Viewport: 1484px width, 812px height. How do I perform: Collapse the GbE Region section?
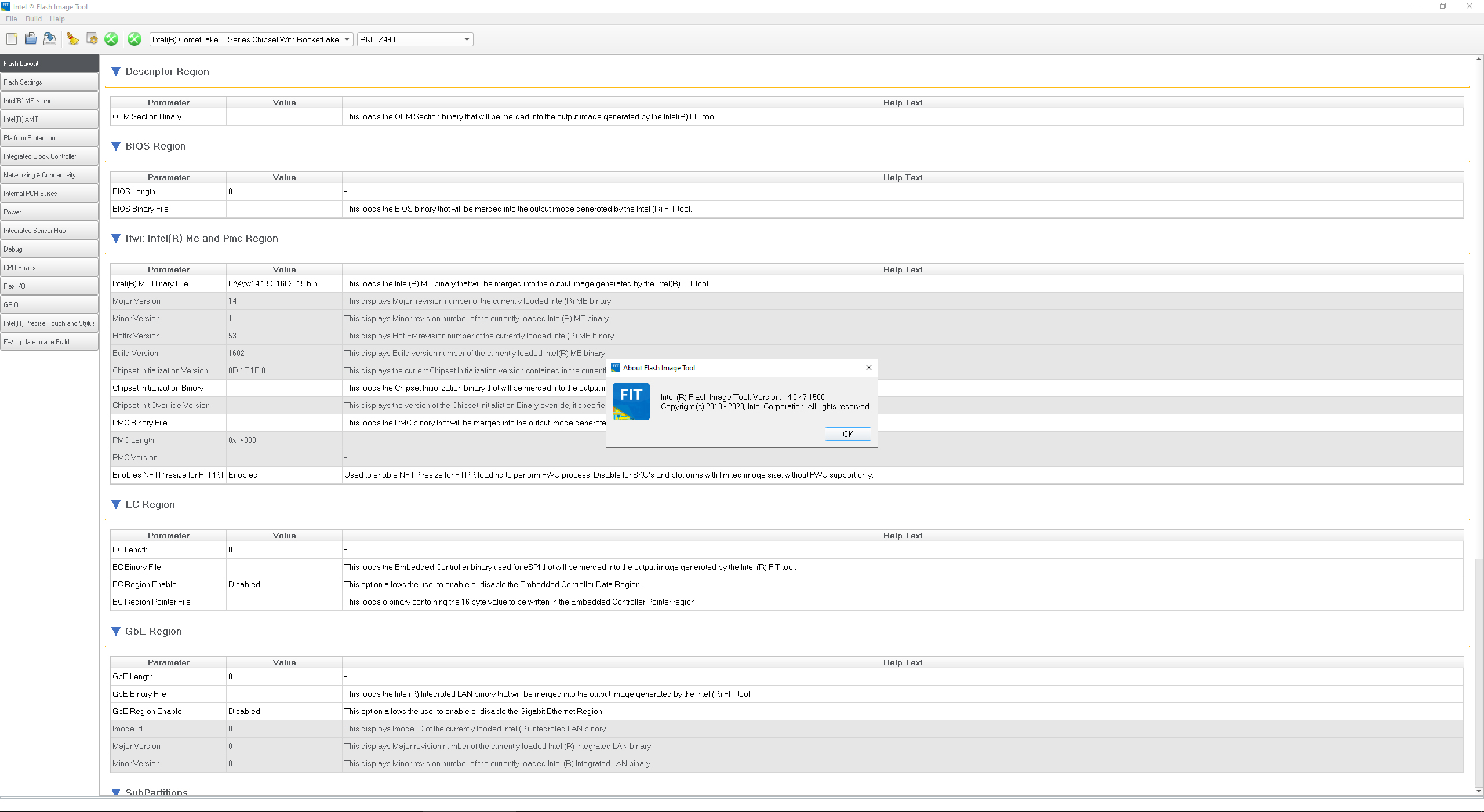(x=116, y=631)
